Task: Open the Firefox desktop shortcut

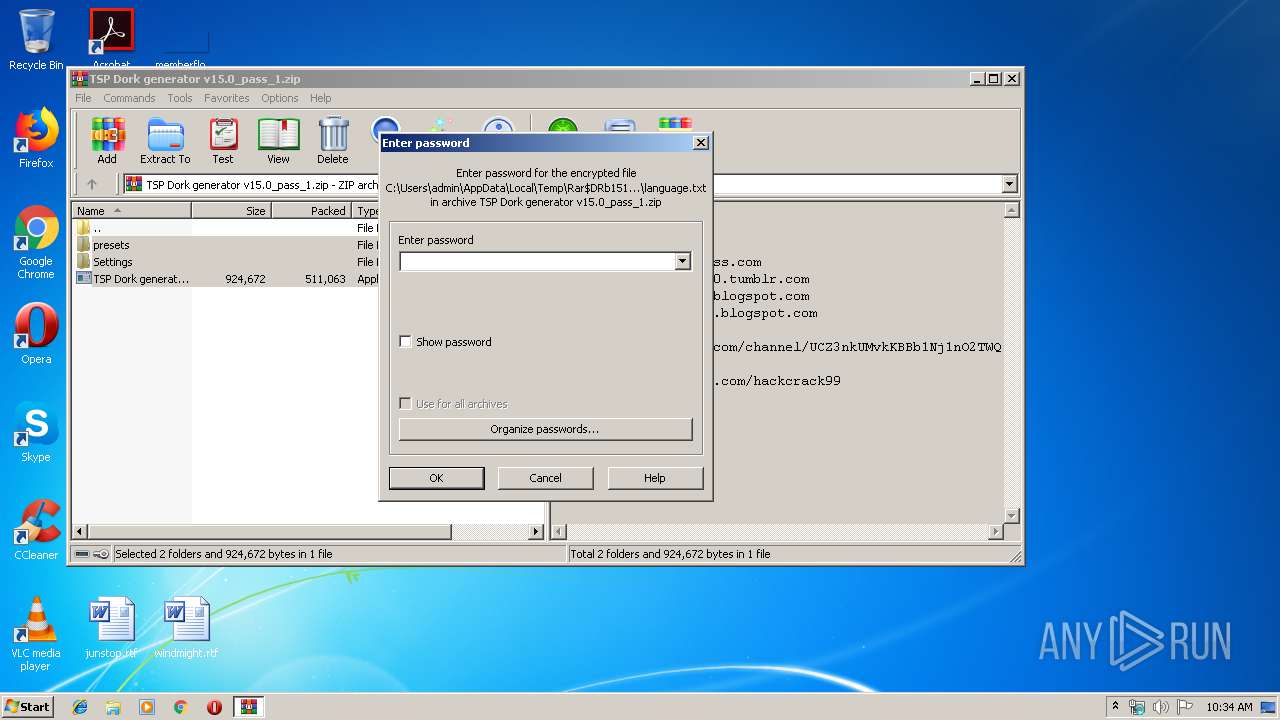Action: (x=36, y=138)
